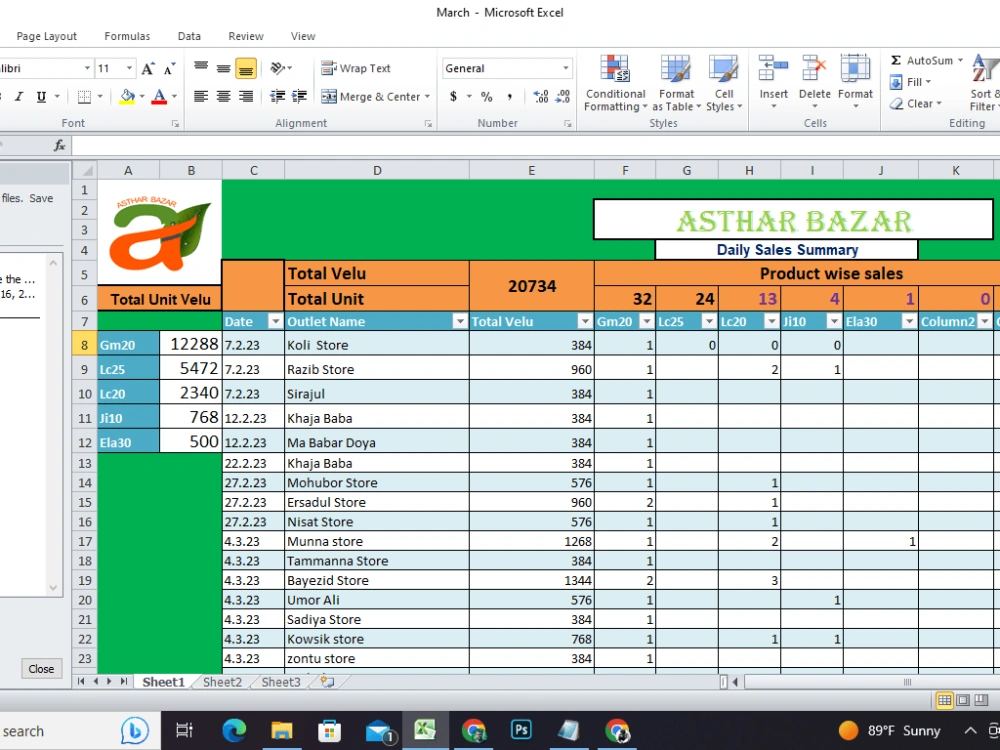Click the Borders icon
Viewport: 1000px width, 750px height.
tap(84, 96)
